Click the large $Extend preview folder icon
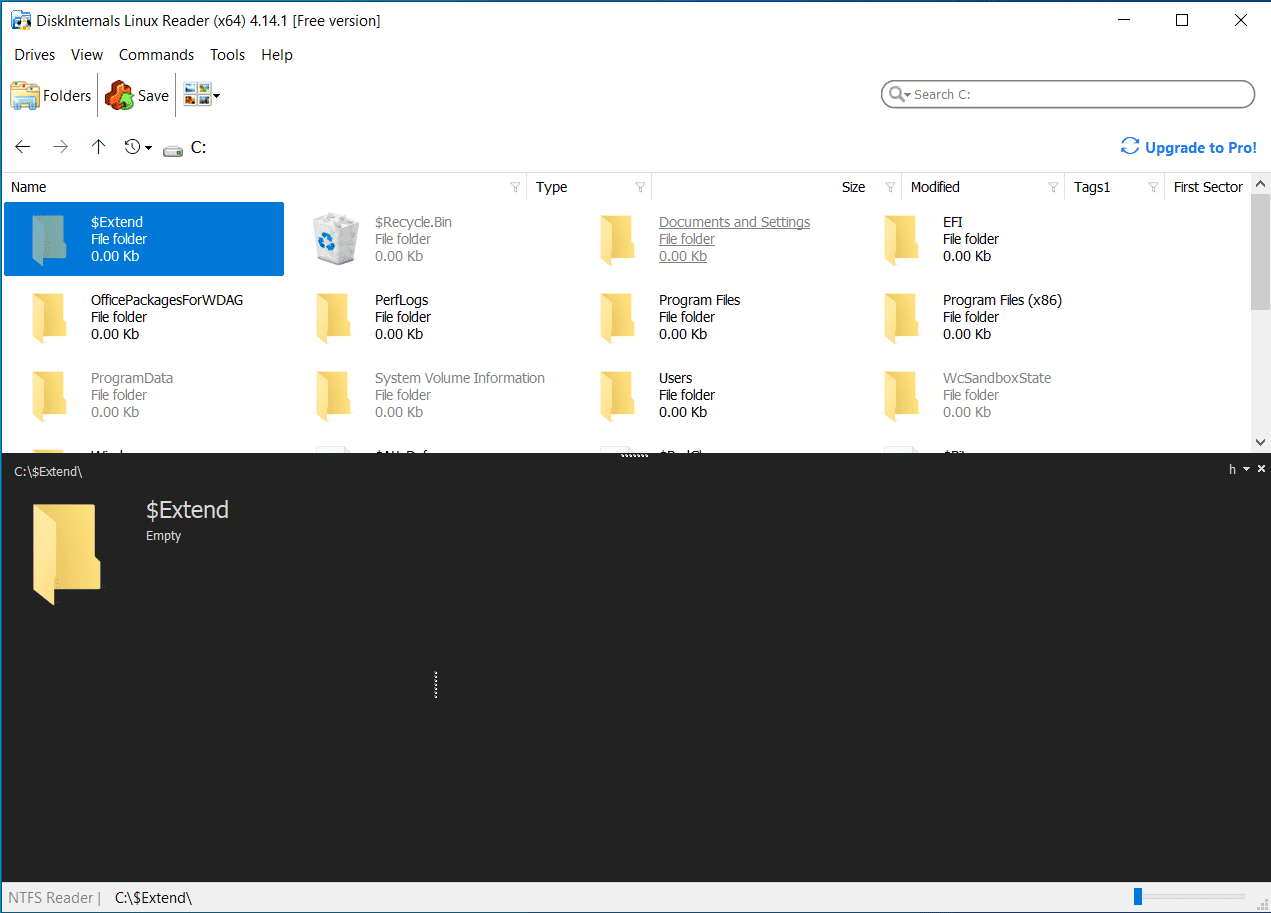1271x913 pixels. (x=66, y=554)
